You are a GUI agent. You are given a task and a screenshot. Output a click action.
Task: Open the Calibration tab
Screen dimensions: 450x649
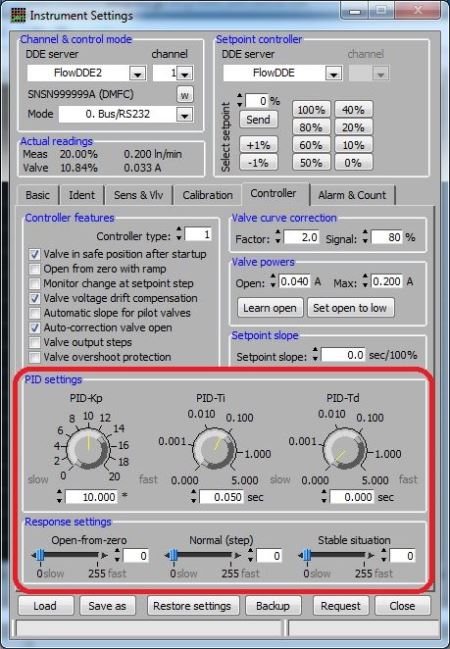coord(207,195)
